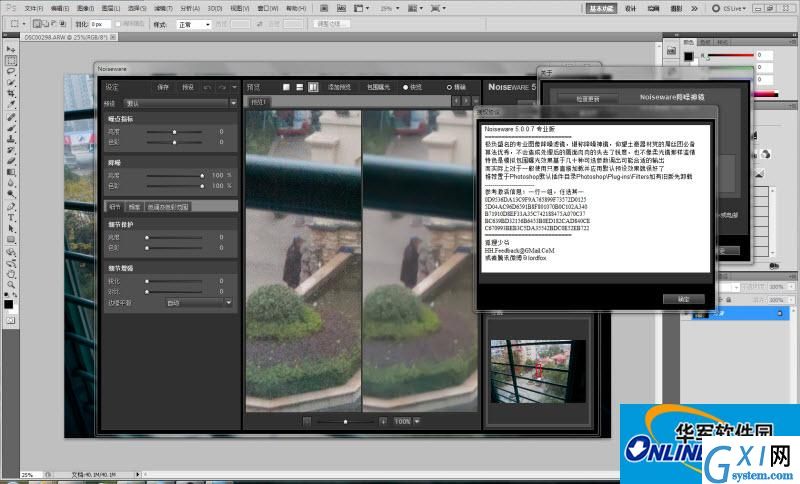Image resolution: width=800 pixels, height=484 pixels.
Task: Click the 降噪 luminance slider handle
Action: pyautogui.click(x=202, y=175)
